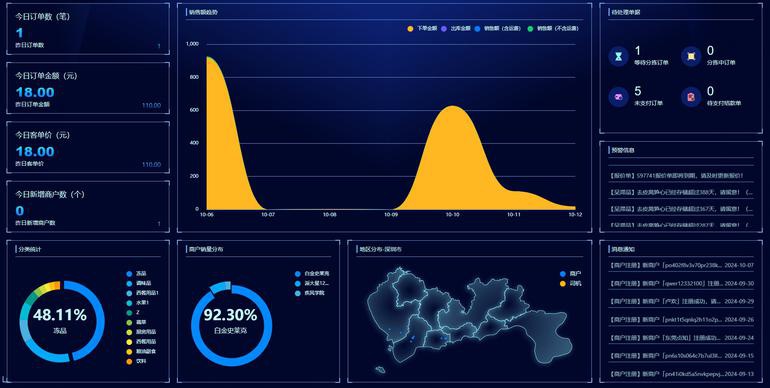Screen dimensions: 770x388
Task: Click the 今日客单价 value 18.00
Action: (35, 151)
